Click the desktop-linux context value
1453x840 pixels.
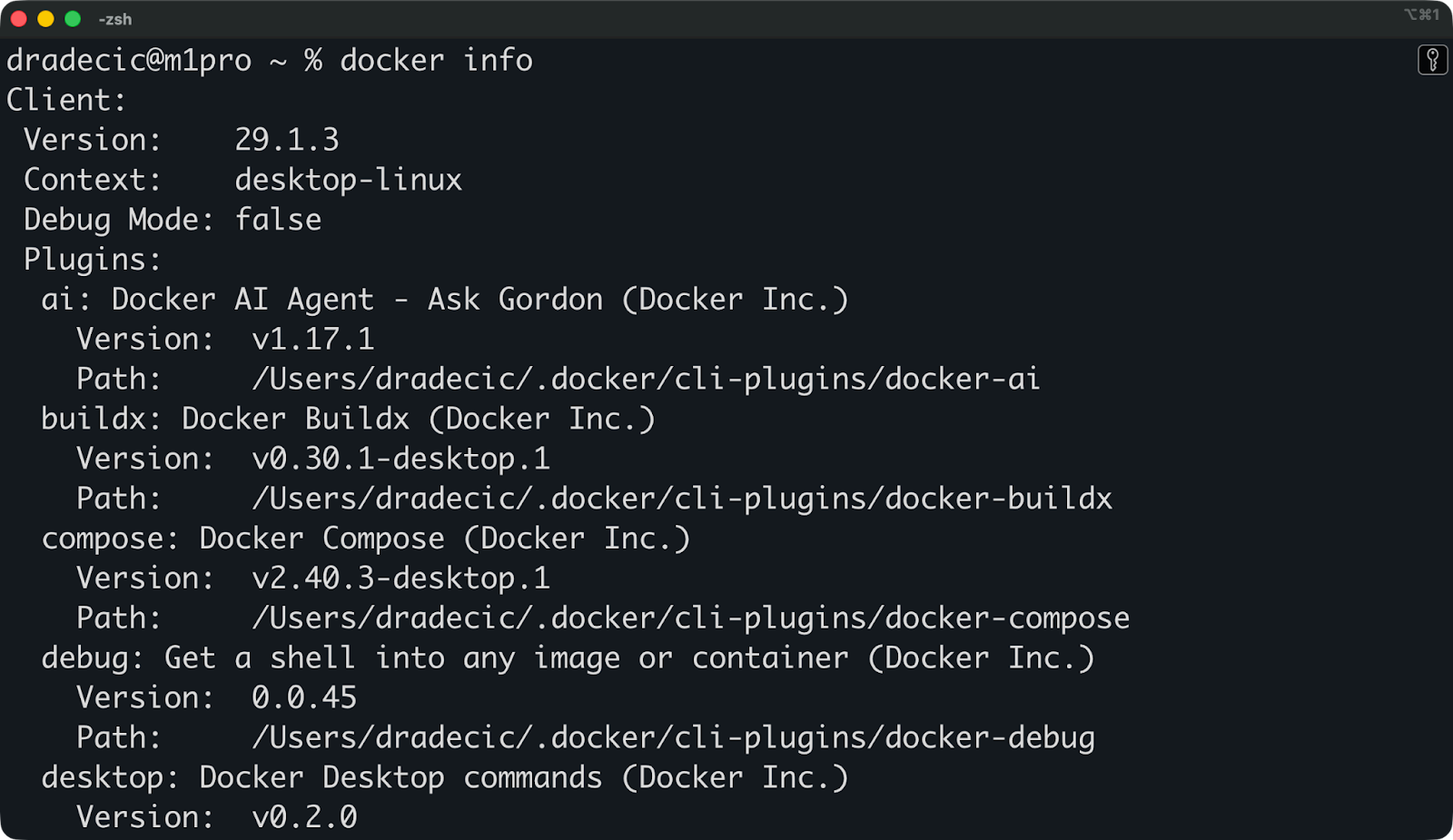349,179
